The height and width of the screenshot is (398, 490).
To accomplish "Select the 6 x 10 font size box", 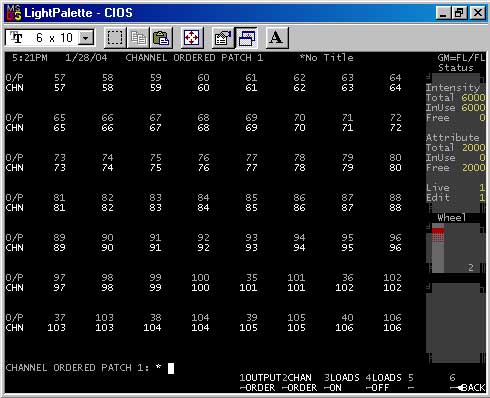I will click(50, 38).
